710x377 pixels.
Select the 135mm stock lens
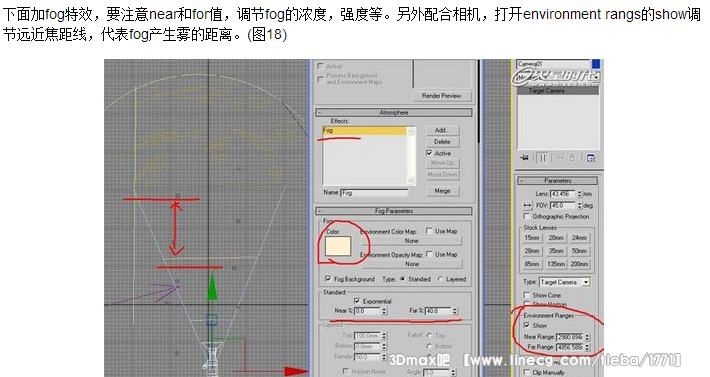coord(556,264)
